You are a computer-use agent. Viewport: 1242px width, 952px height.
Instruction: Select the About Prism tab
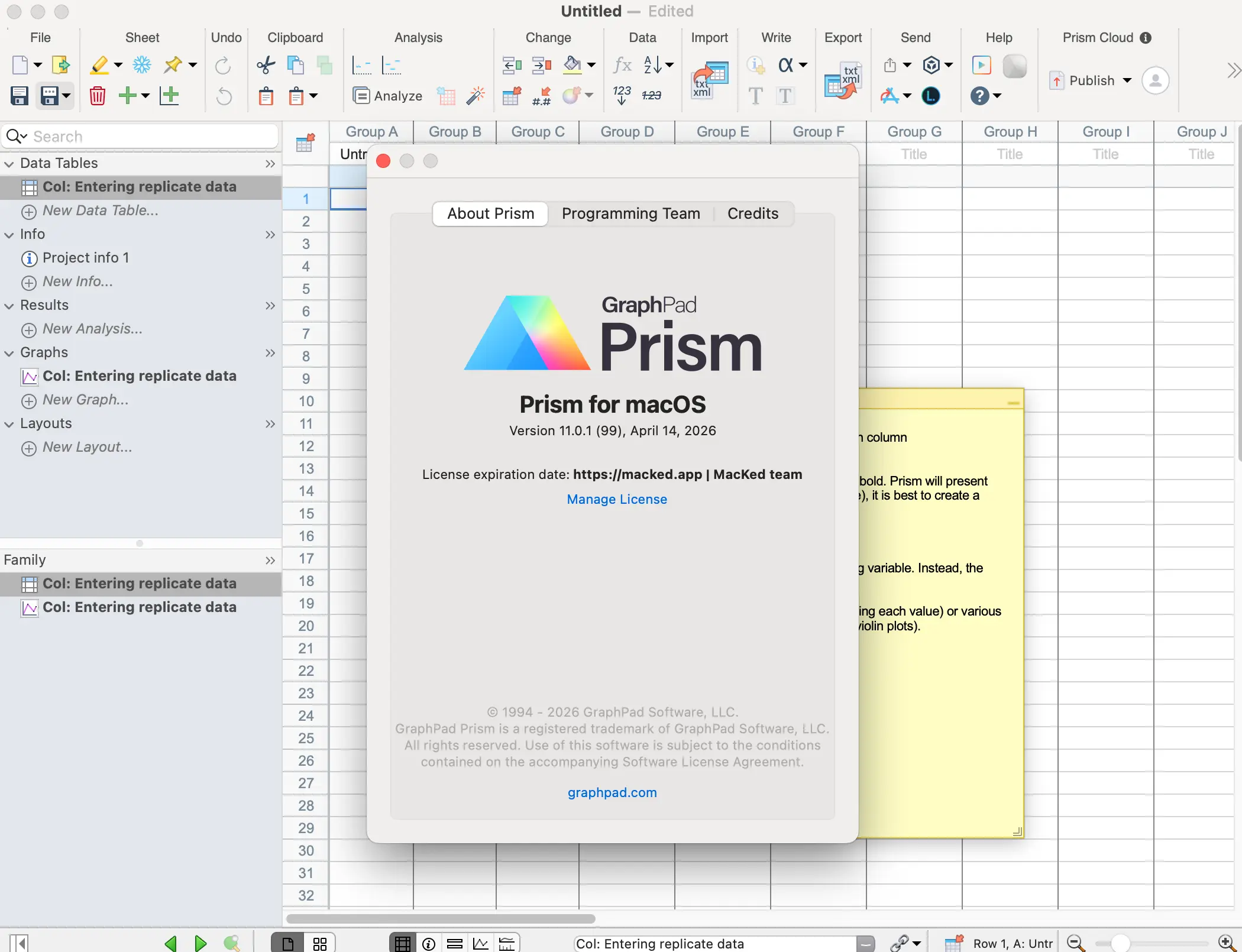click(x=490, y=213)
